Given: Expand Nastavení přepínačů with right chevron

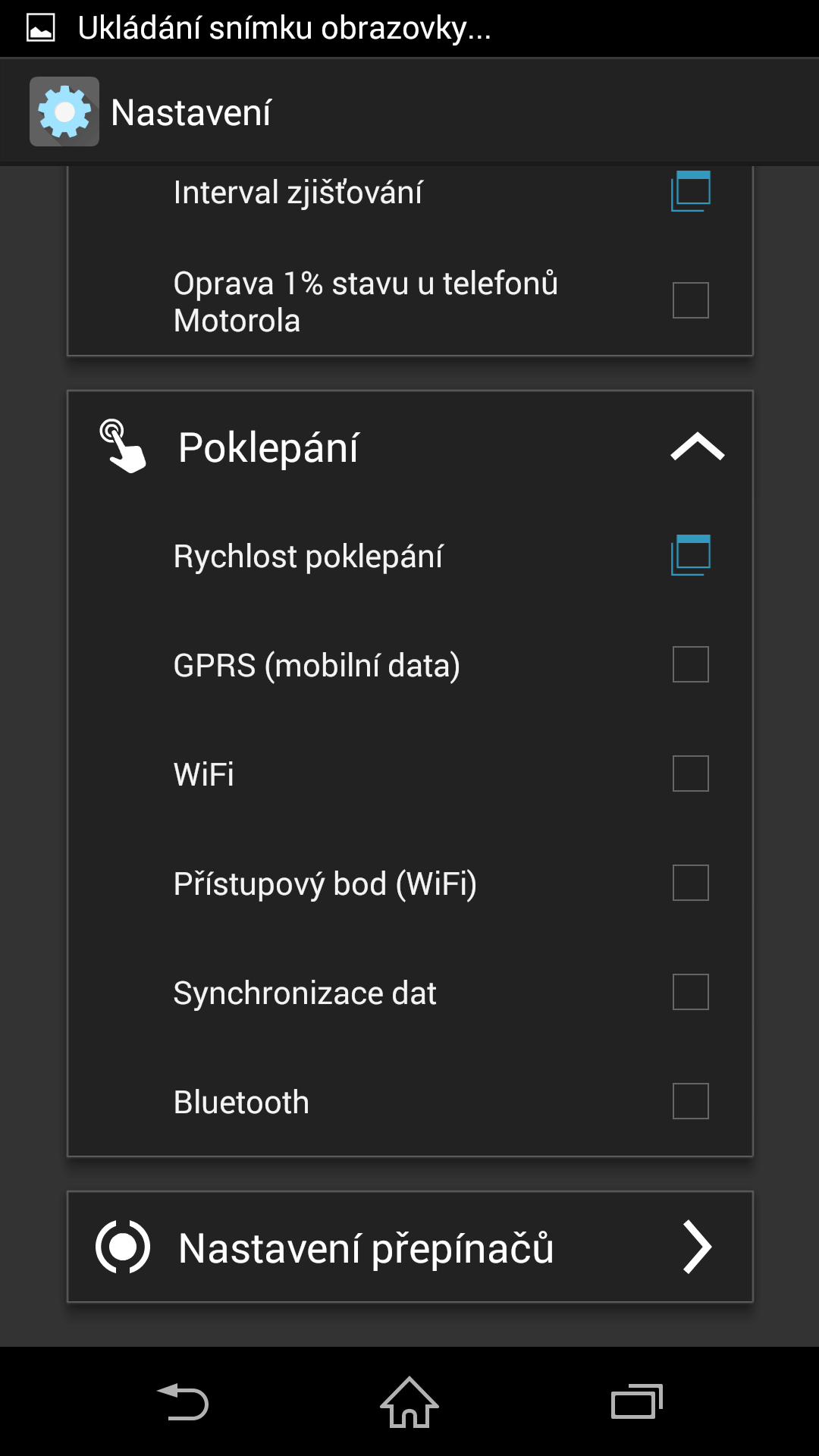Looking at the screenshot, I should click(697, 1247).
